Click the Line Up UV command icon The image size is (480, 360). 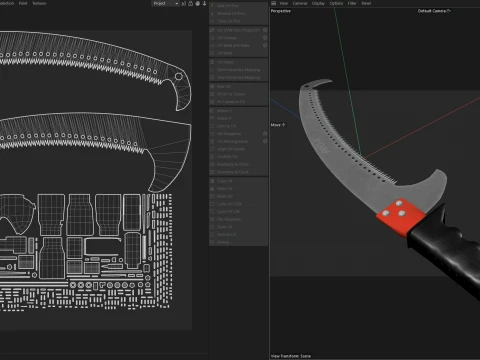[x=212, y=126]
